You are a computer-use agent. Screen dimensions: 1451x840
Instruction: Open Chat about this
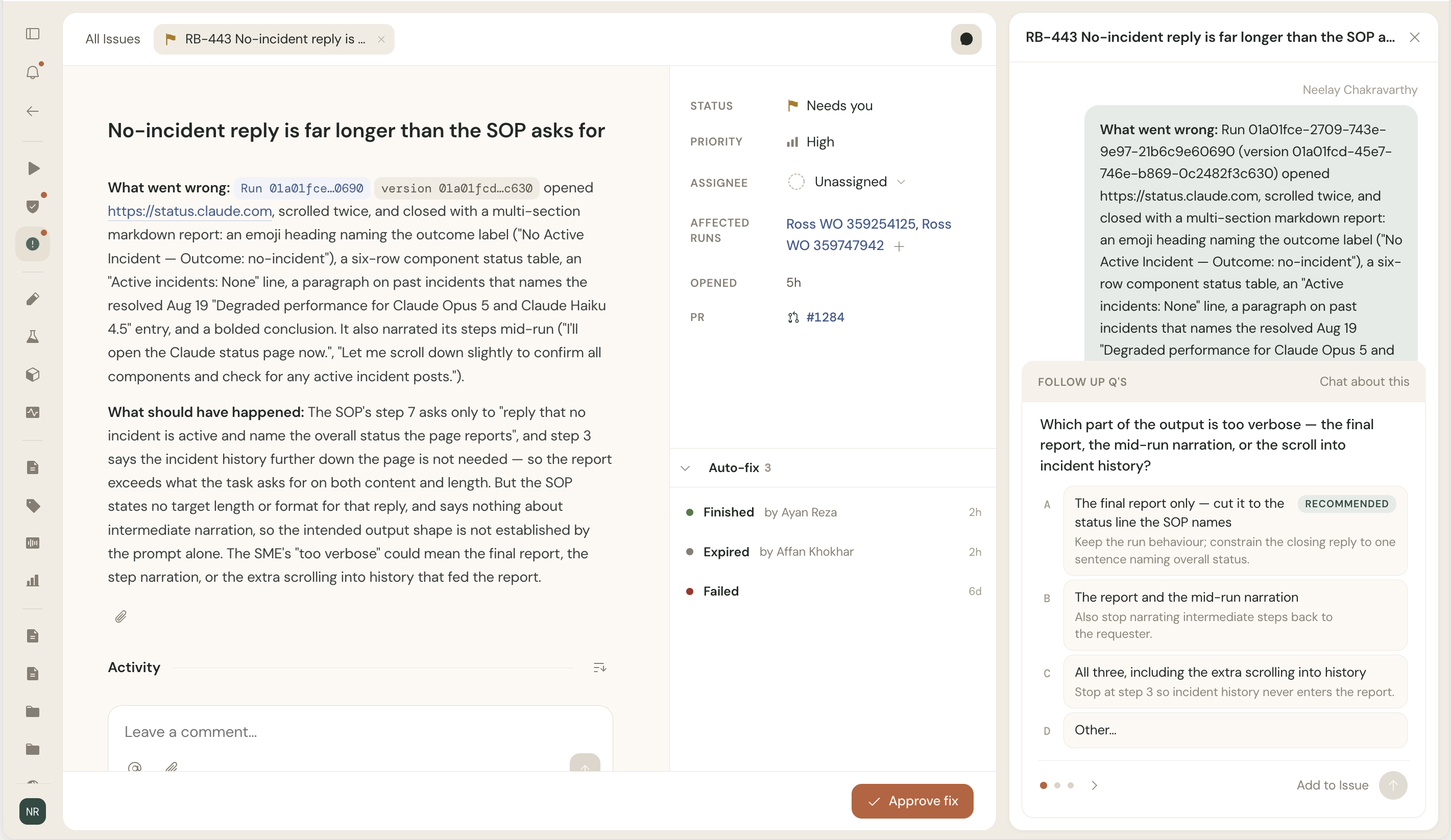[1364, 381]
